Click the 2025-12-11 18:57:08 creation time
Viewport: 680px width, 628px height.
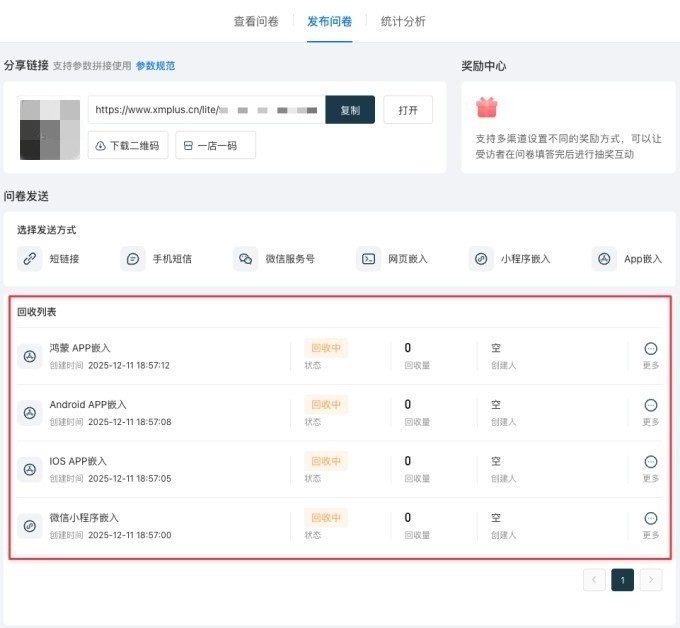tap(130, 422)
